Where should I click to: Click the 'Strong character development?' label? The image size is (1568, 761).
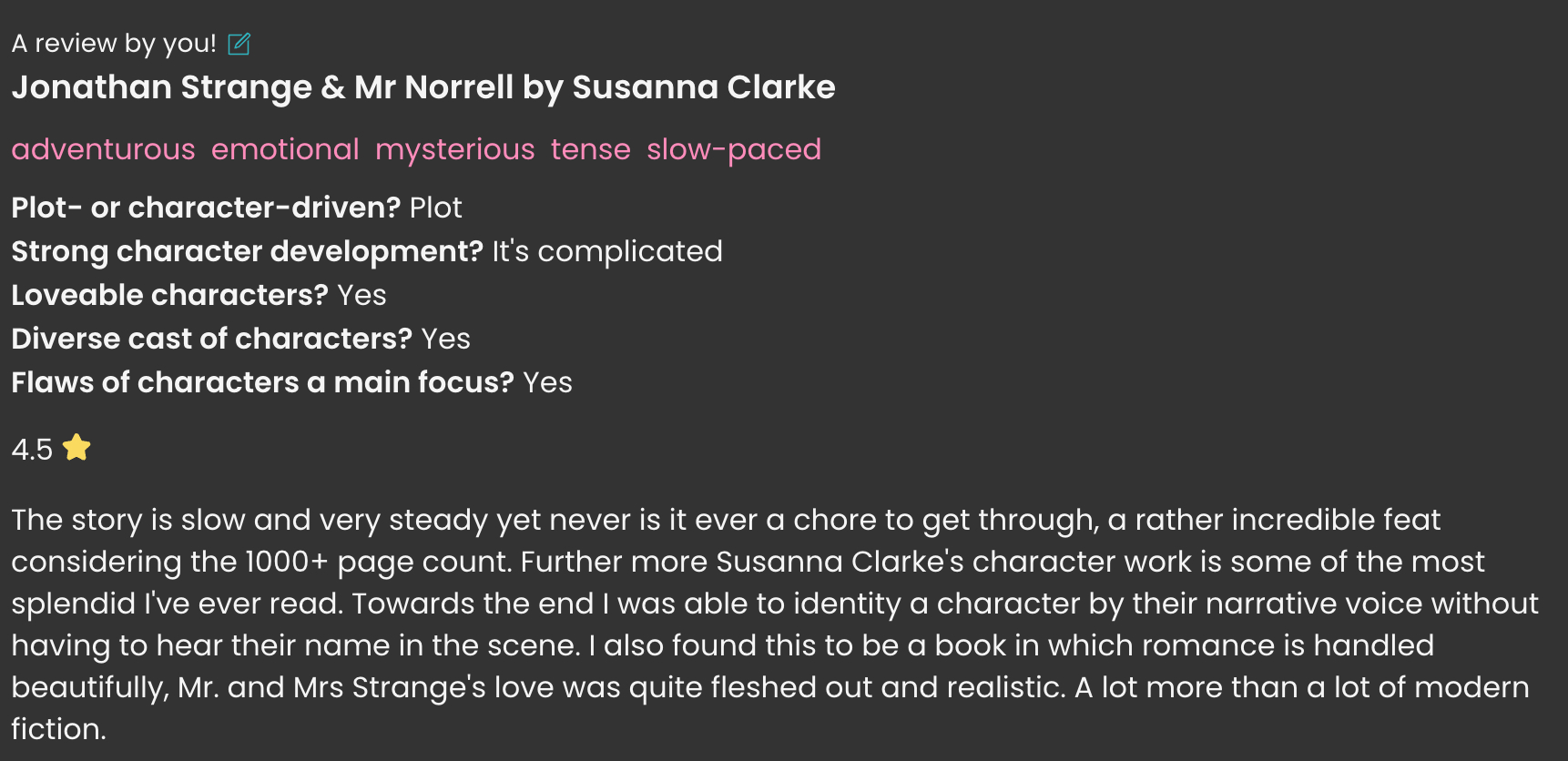coord(247,251)
